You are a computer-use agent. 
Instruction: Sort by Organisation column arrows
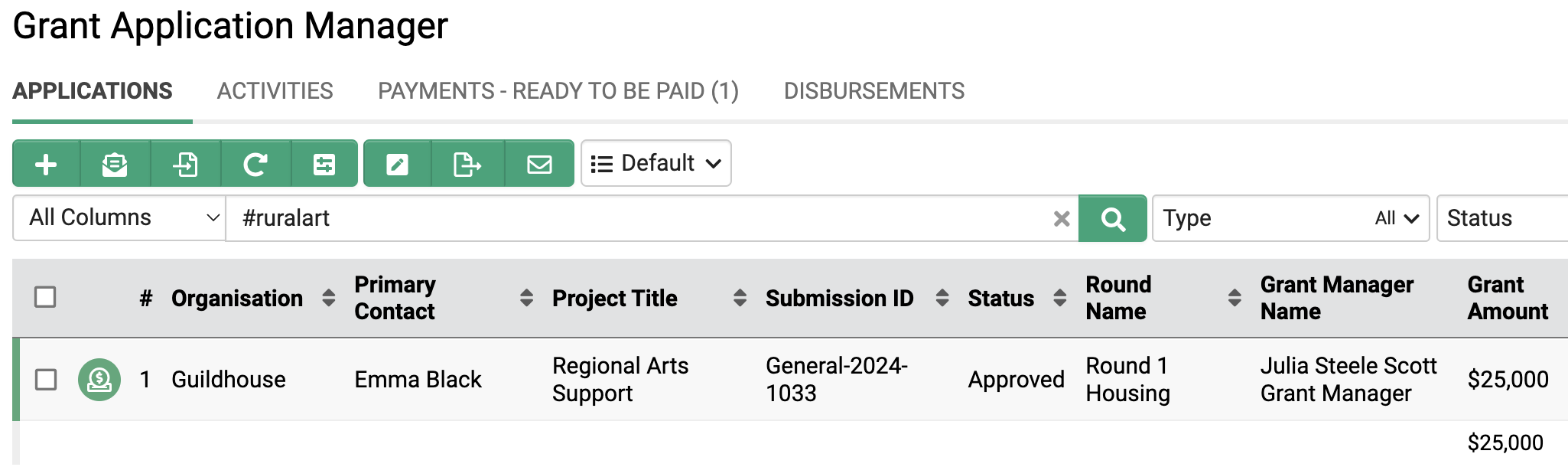click(x=329, y=298)
